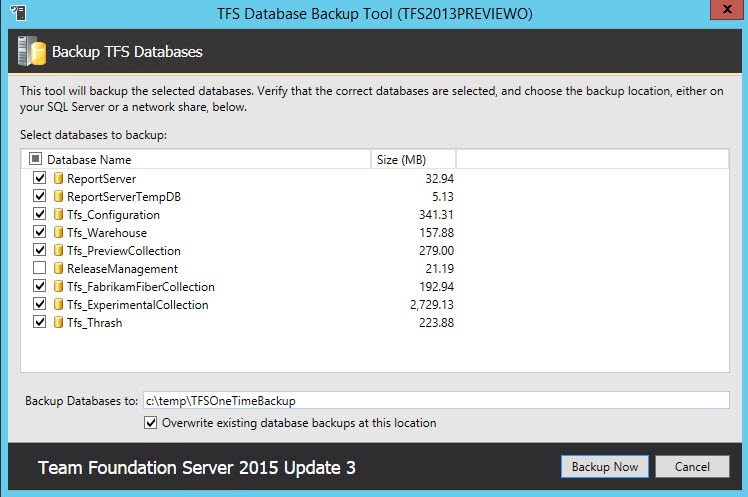The image size is (748, 497).
Task: Click the ReportServerTempDB database icon
Action: tap(58, 197)
